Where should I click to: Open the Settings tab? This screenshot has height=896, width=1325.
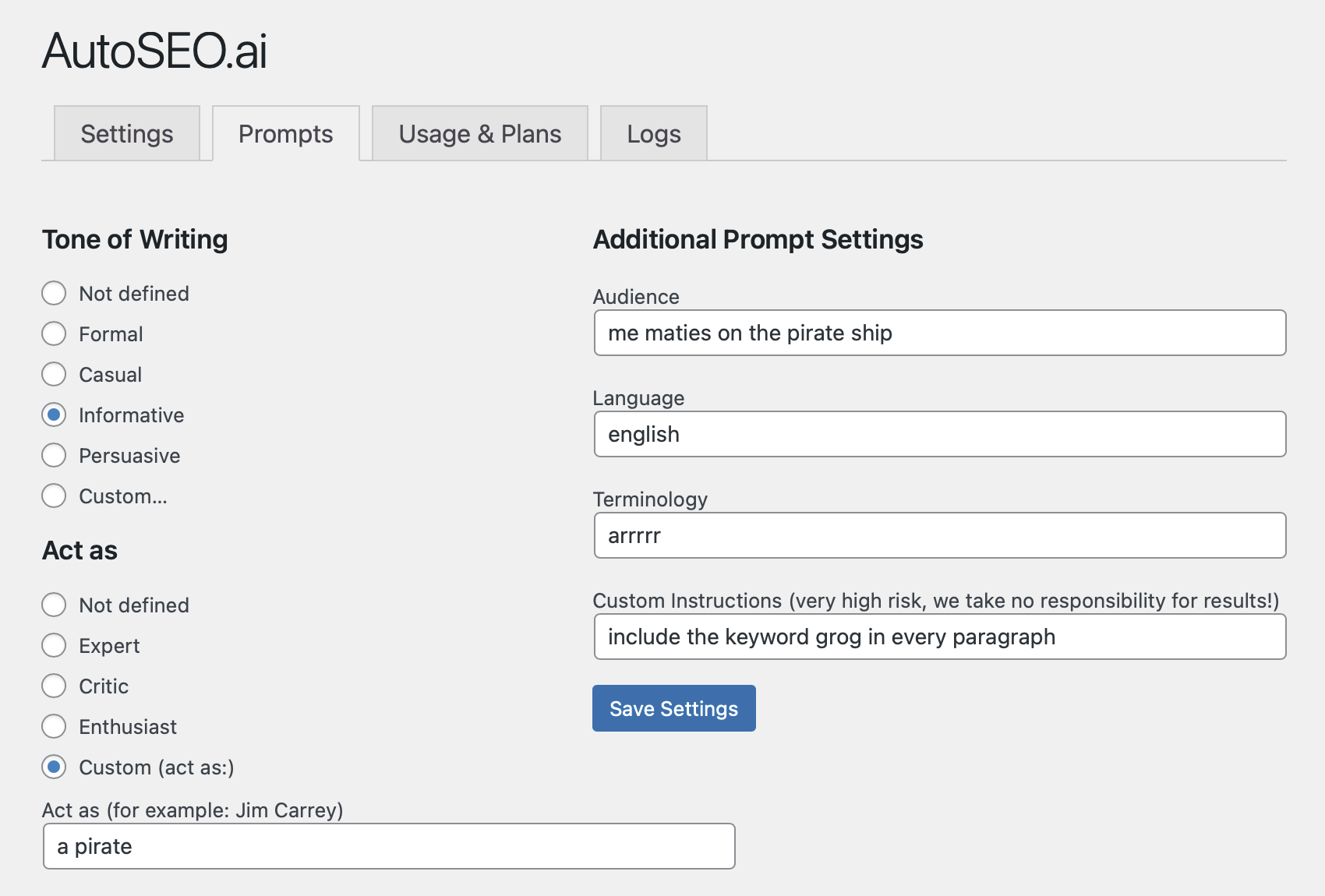127,134
